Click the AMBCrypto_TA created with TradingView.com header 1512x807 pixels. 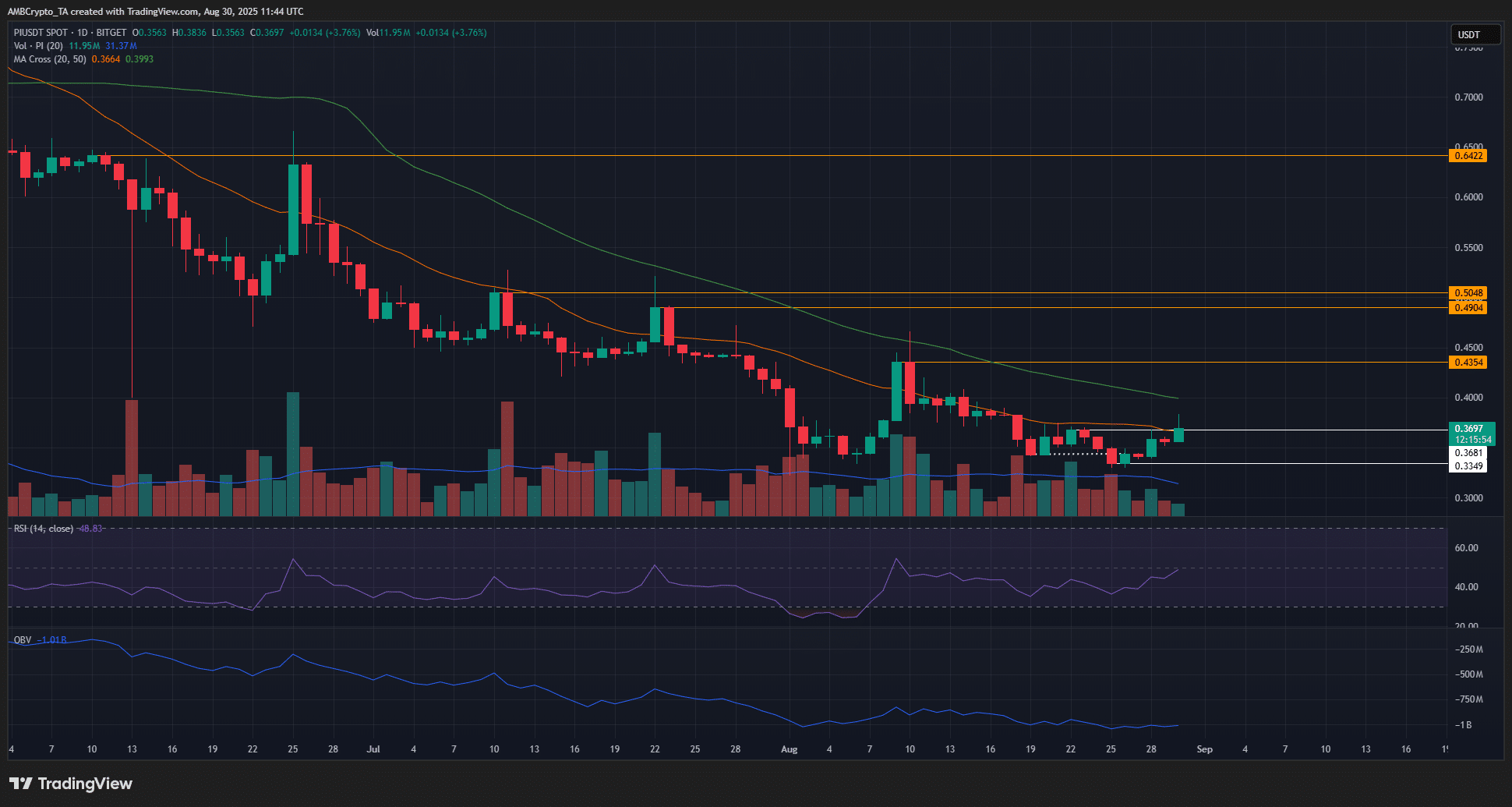pyautogui.click(x=156, y=12)
